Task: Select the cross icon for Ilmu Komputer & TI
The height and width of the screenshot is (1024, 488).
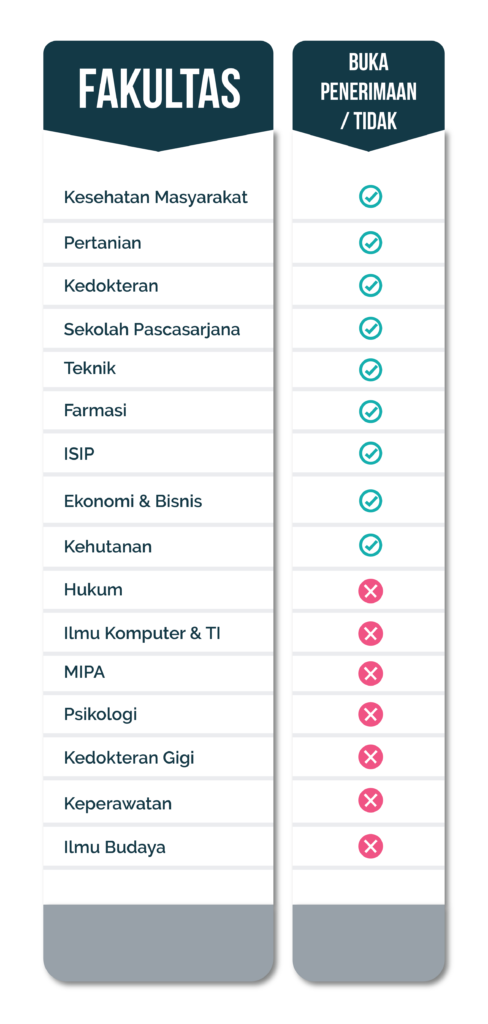Action: [x=370, y=633]
